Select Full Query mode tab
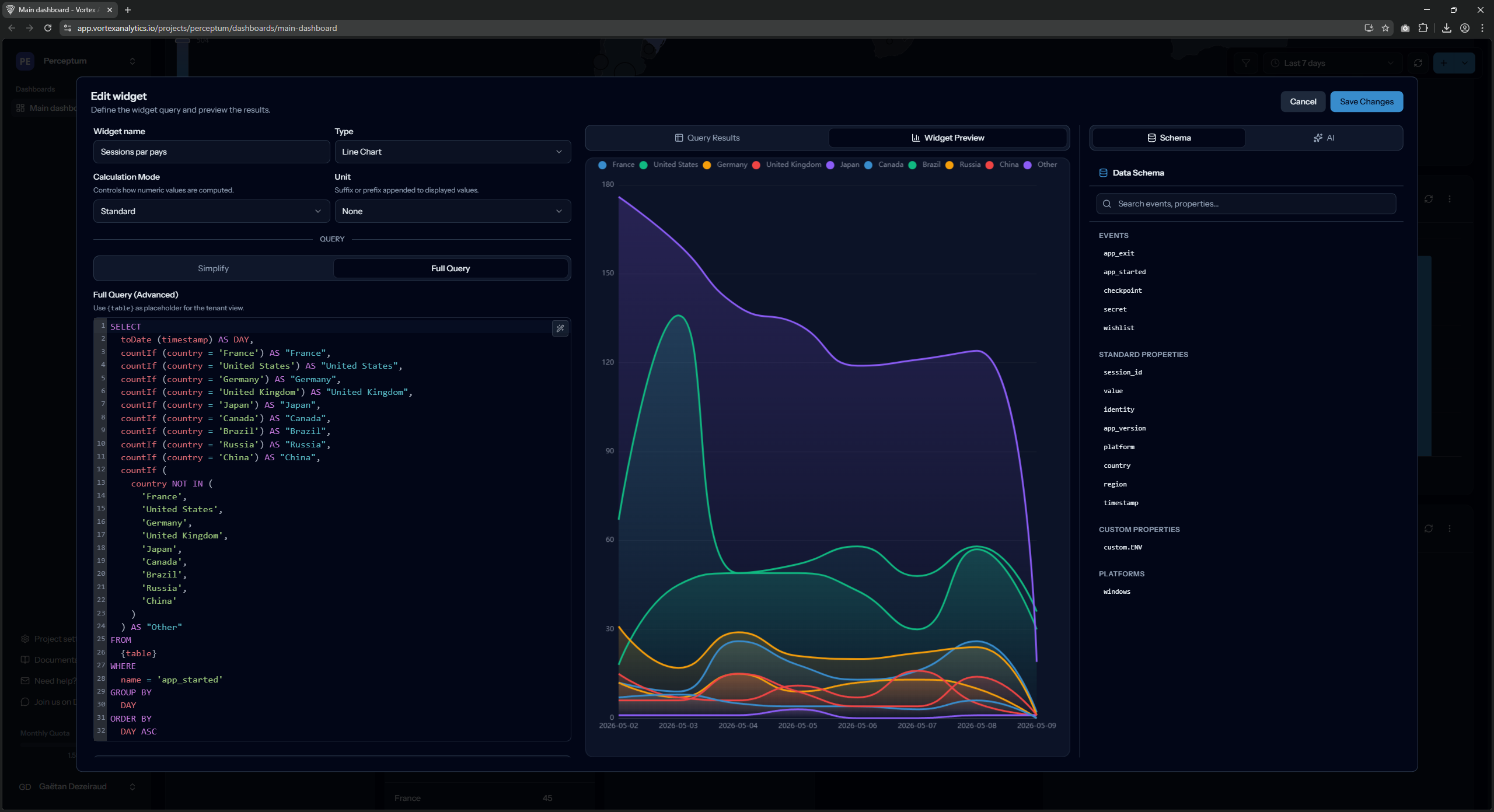Image resolution: width=1494 pixels, height=812 pixels. [451, 268]
